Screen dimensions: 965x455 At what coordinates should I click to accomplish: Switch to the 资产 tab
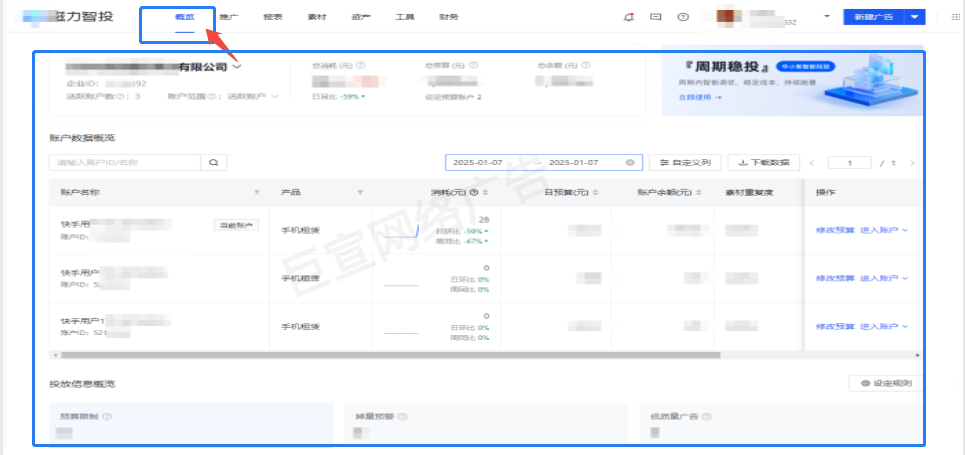(361, 17)
